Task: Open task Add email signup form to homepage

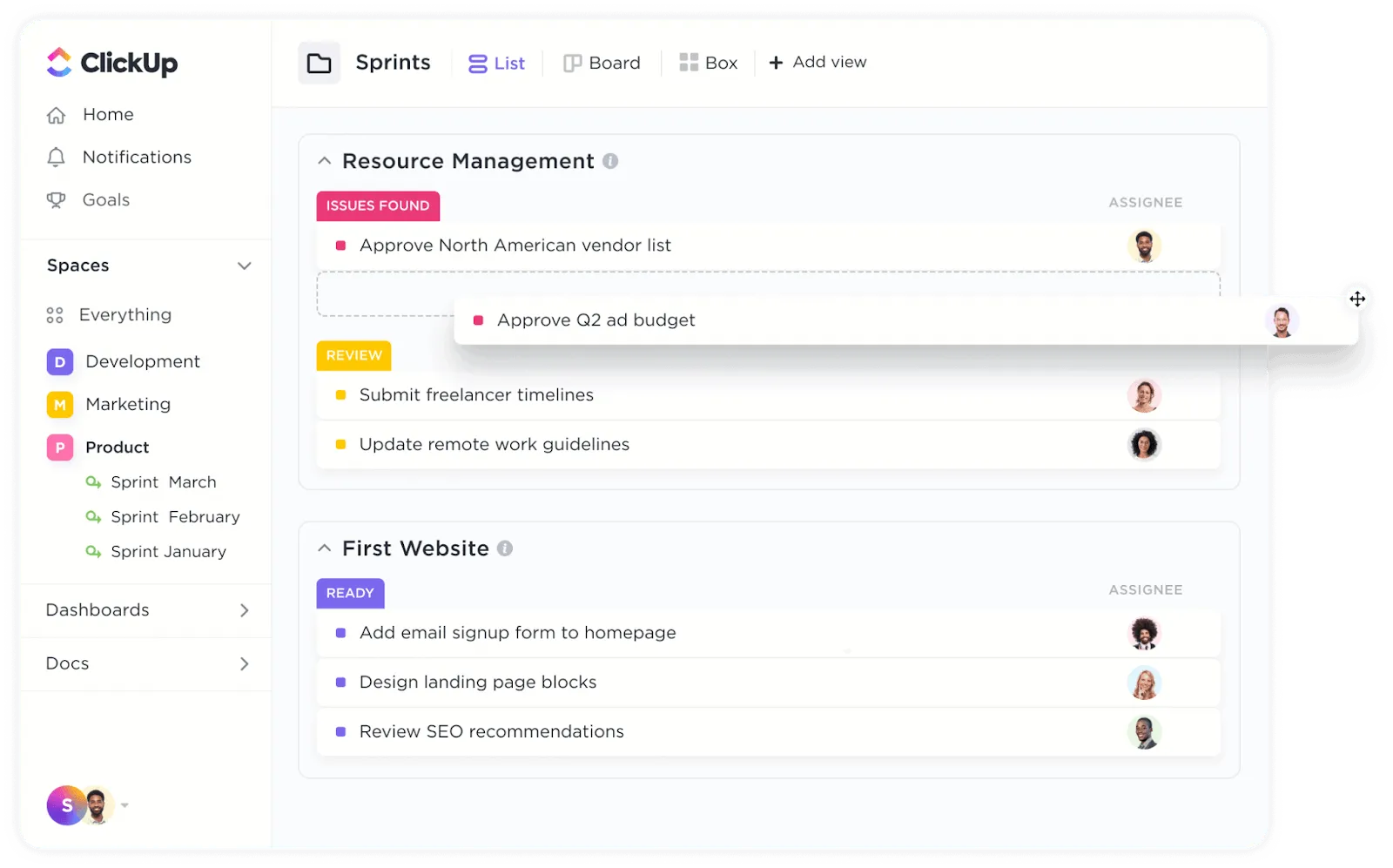Action: (x=518, y=633)
